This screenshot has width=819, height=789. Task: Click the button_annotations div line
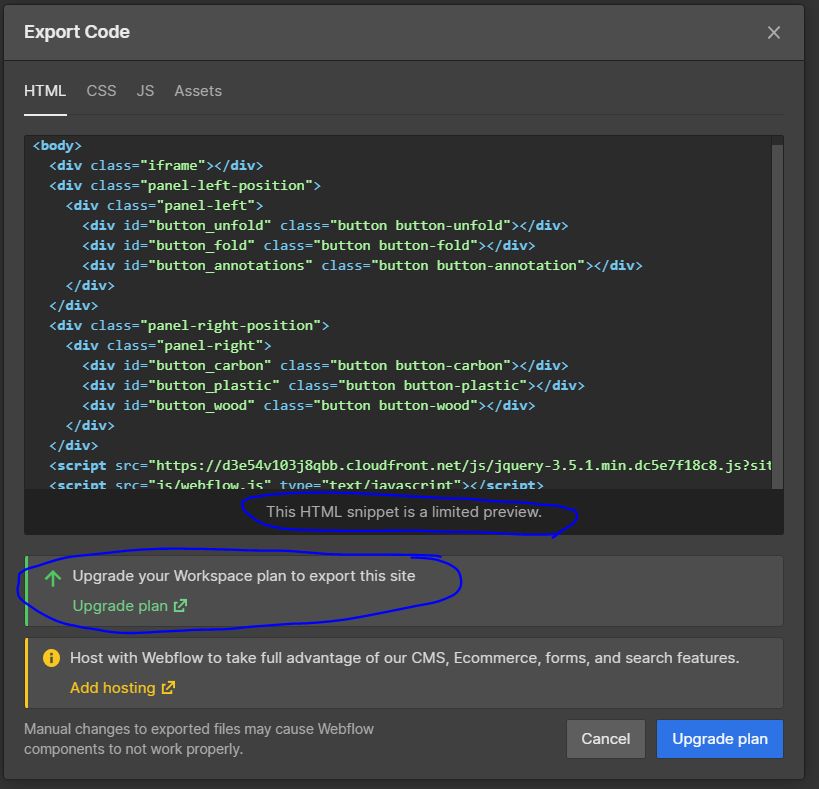coord(362,265)
